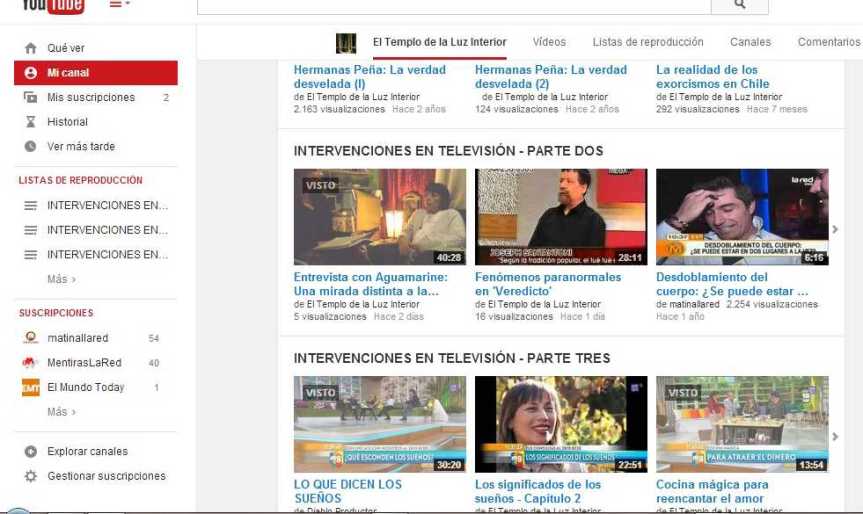Click the Mis suscripciones icon
The image size is (863, 514).
[31, 97]
